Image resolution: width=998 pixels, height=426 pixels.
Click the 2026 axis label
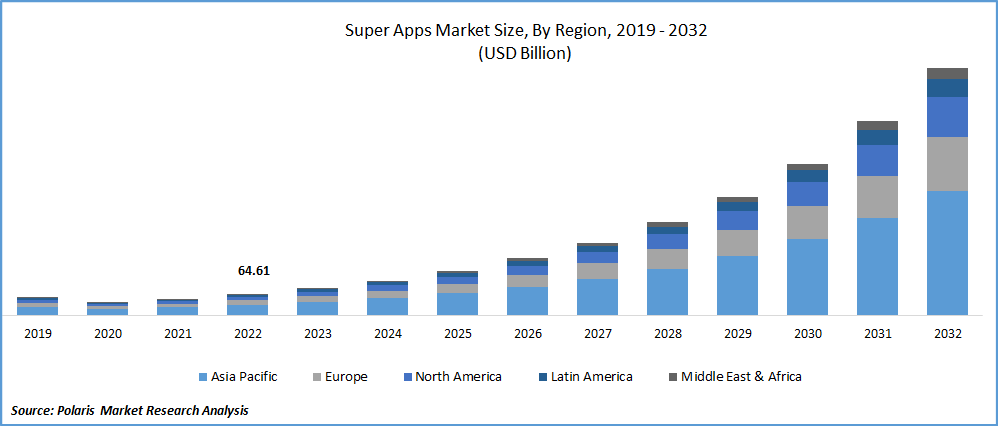(528, 334)
